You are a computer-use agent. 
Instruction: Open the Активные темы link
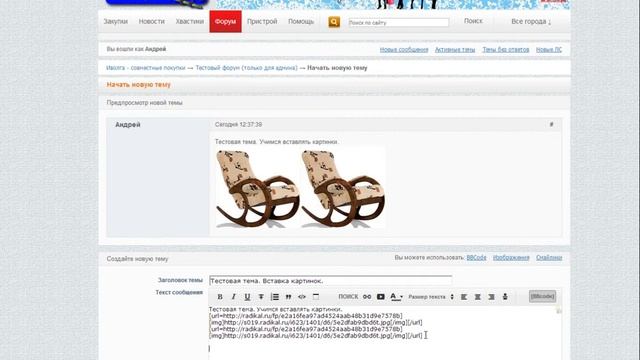click(455, 49)
